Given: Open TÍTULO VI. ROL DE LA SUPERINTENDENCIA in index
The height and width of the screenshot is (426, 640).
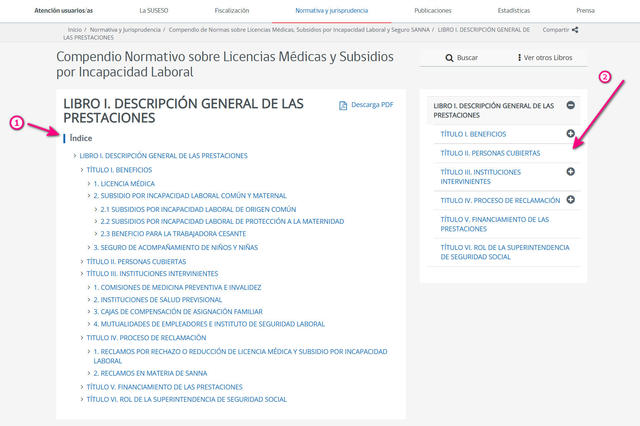Looking at the screenshot, I should (x=186, y=399).
